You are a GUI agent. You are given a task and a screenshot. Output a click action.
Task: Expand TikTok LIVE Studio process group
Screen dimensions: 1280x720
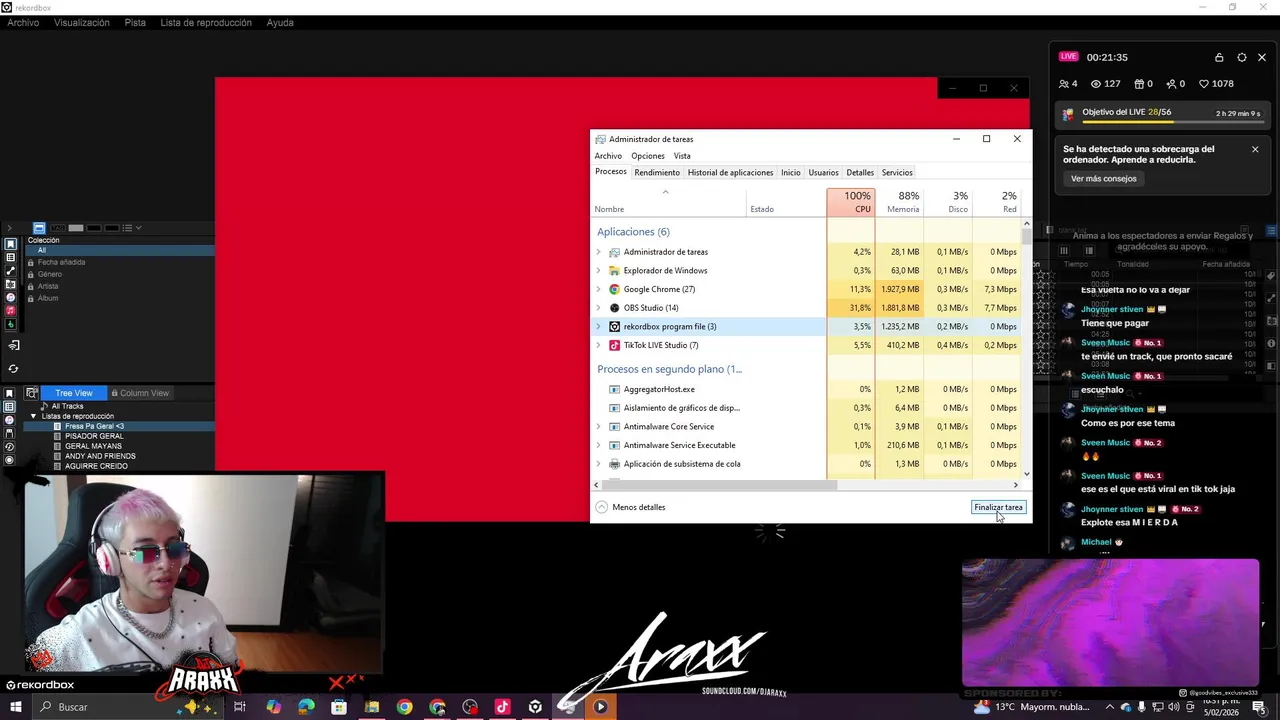click(599, 345)
